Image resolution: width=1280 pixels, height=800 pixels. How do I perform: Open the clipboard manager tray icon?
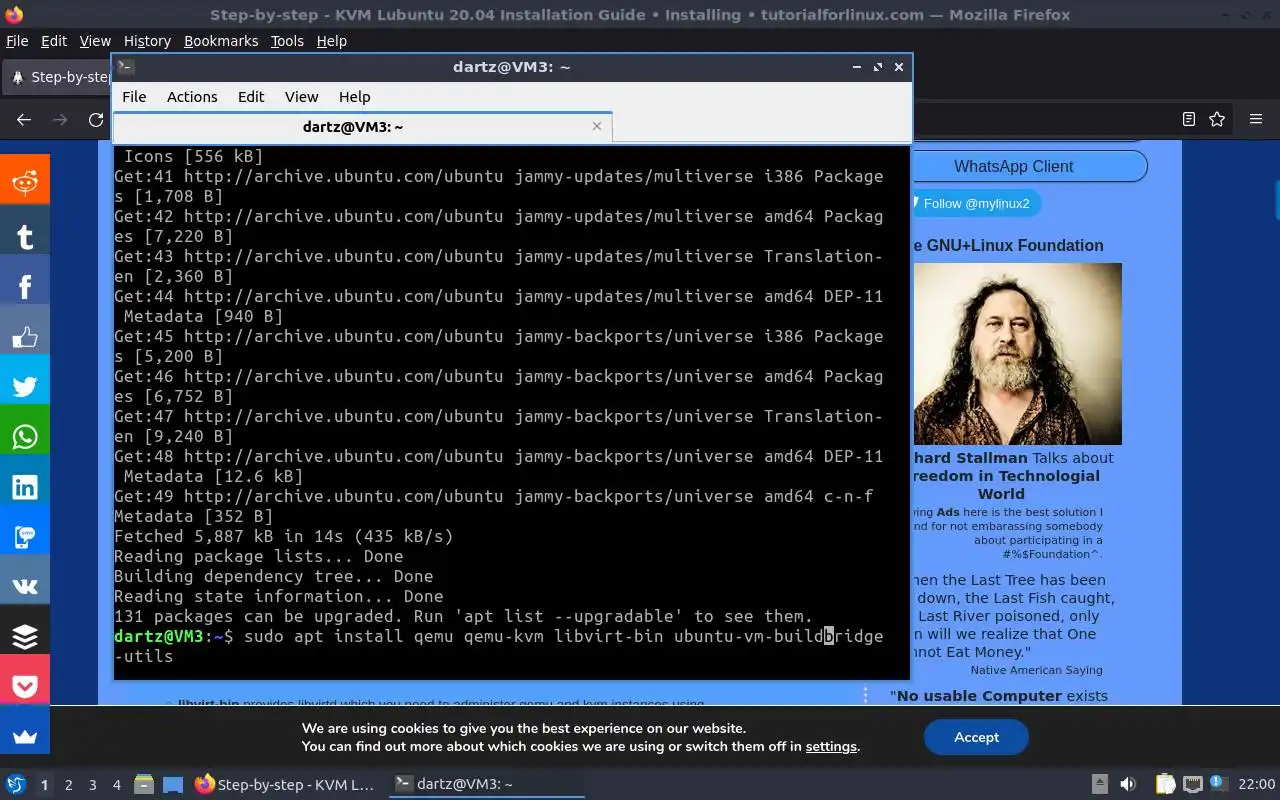(x=1166, y=784)
